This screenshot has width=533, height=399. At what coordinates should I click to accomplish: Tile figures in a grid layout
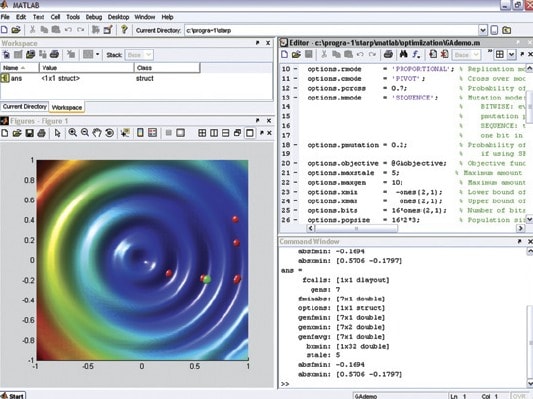point(202,133)
